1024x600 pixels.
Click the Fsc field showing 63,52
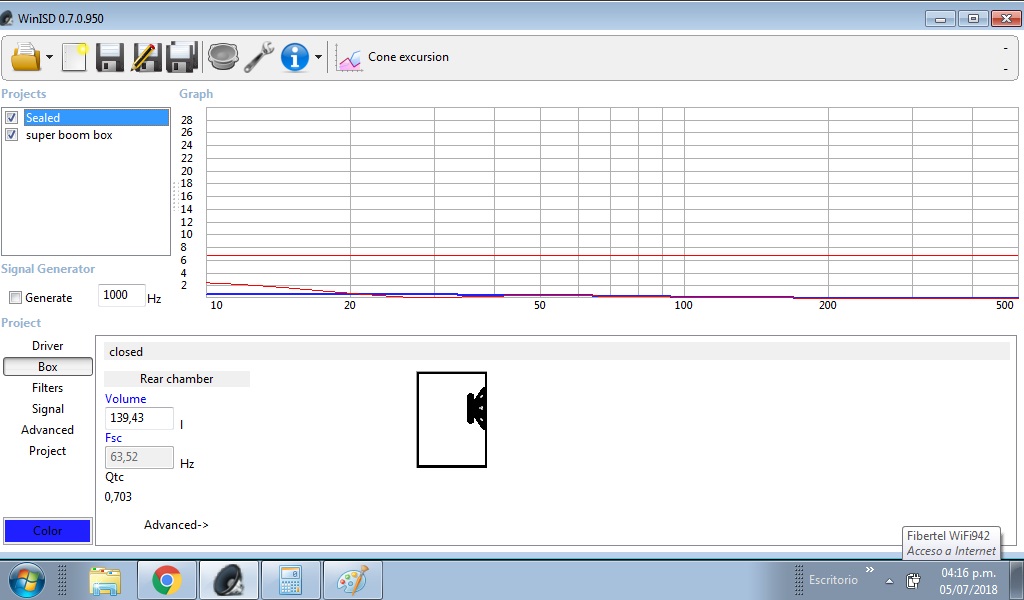(139, 457)
